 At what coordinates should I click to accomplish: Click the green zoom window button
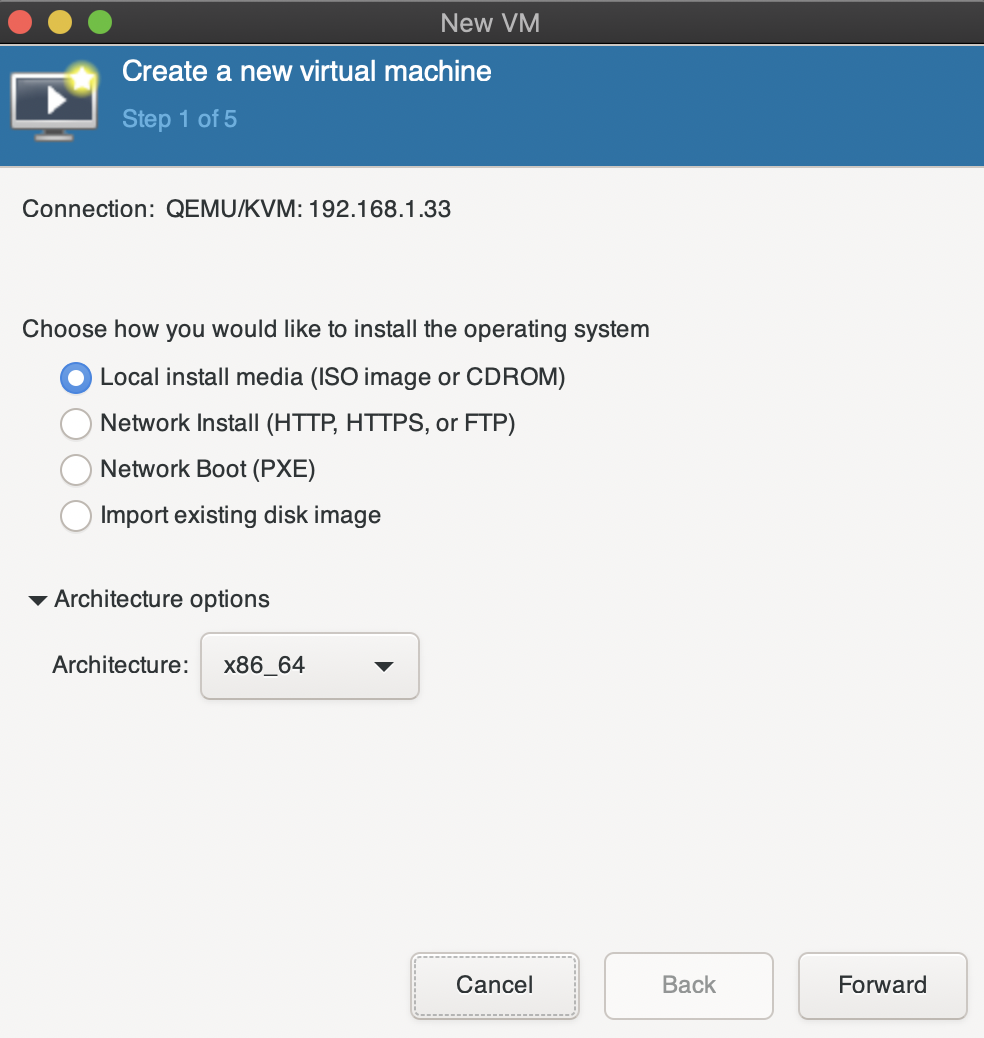99,21
